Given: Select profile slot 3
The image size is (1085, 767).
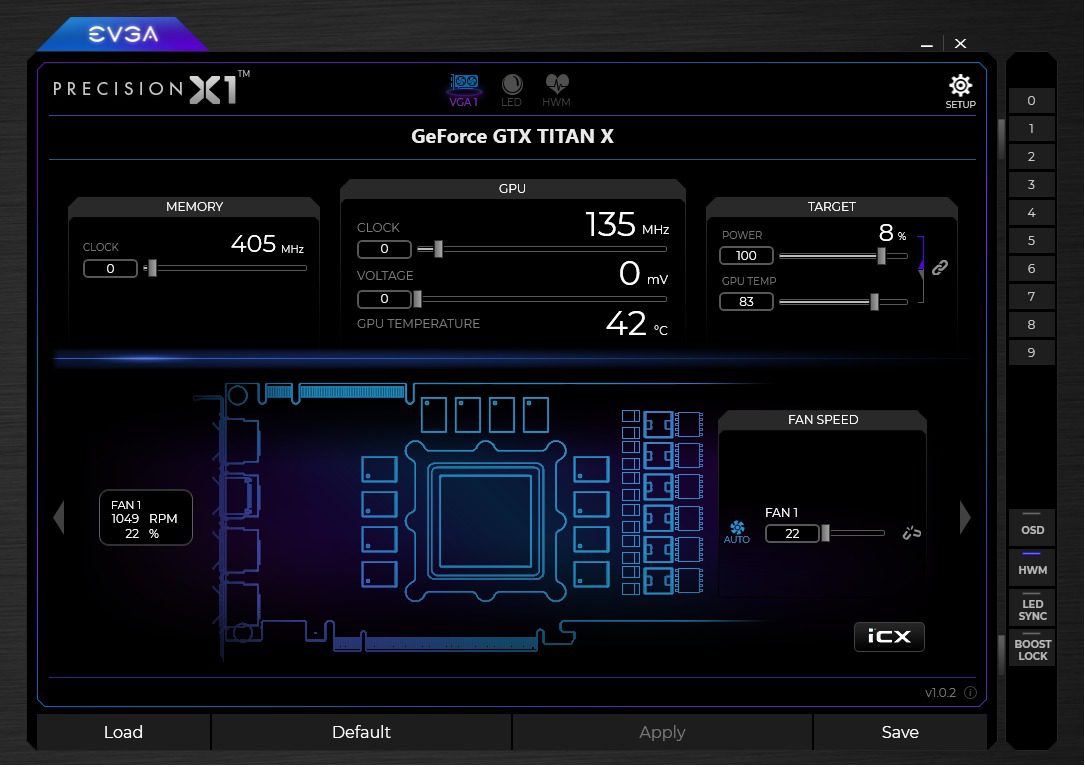Looking at the screenshot, I should [x=1031, y=185].
